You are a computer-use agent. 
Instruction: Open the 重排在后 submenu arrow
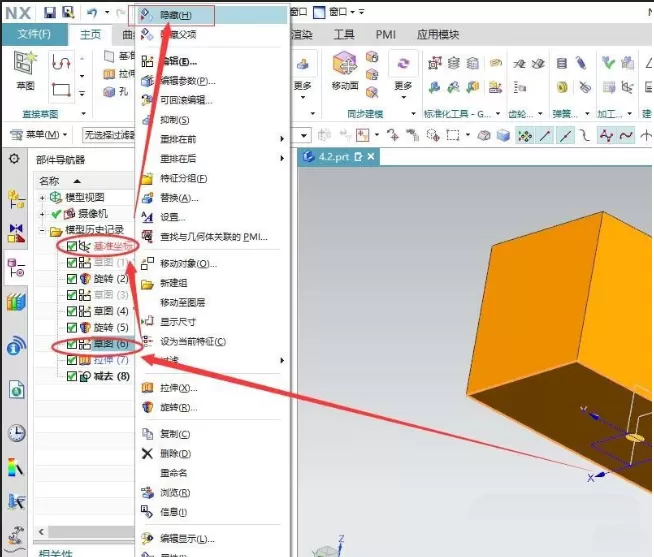[282, 158]
